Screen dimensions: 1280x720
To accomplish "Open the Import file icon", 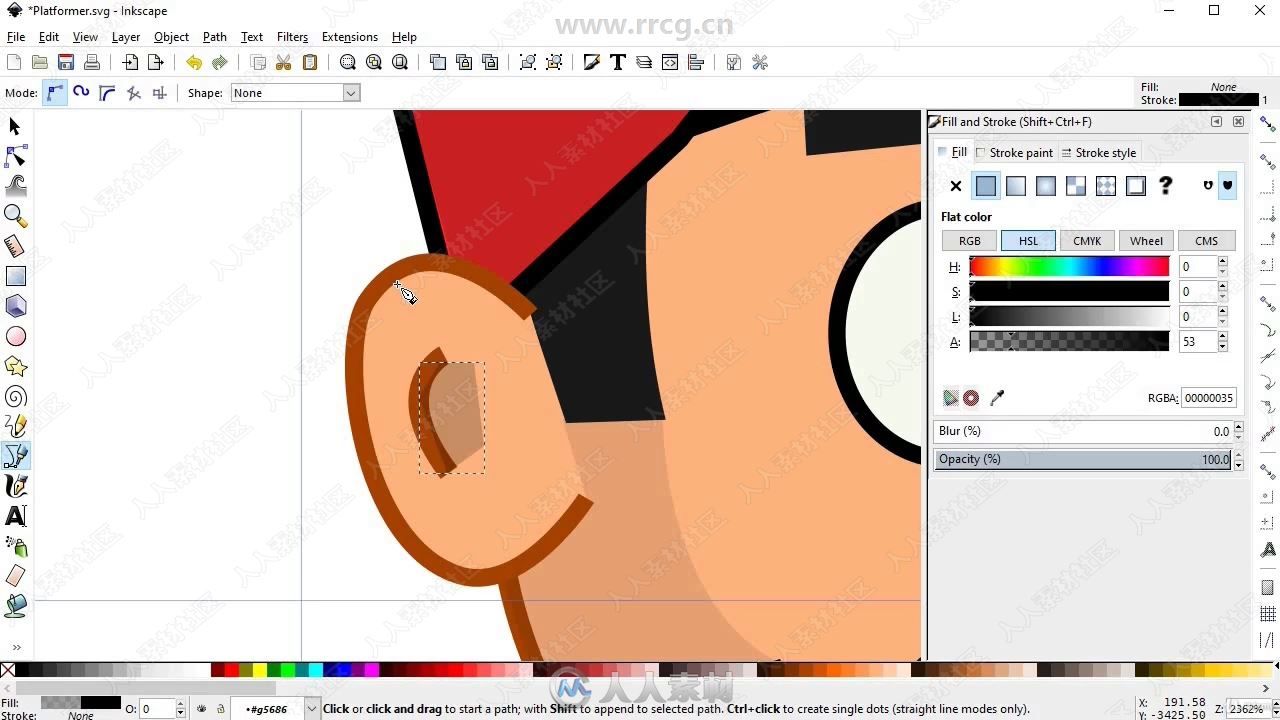I will point(130,62).
